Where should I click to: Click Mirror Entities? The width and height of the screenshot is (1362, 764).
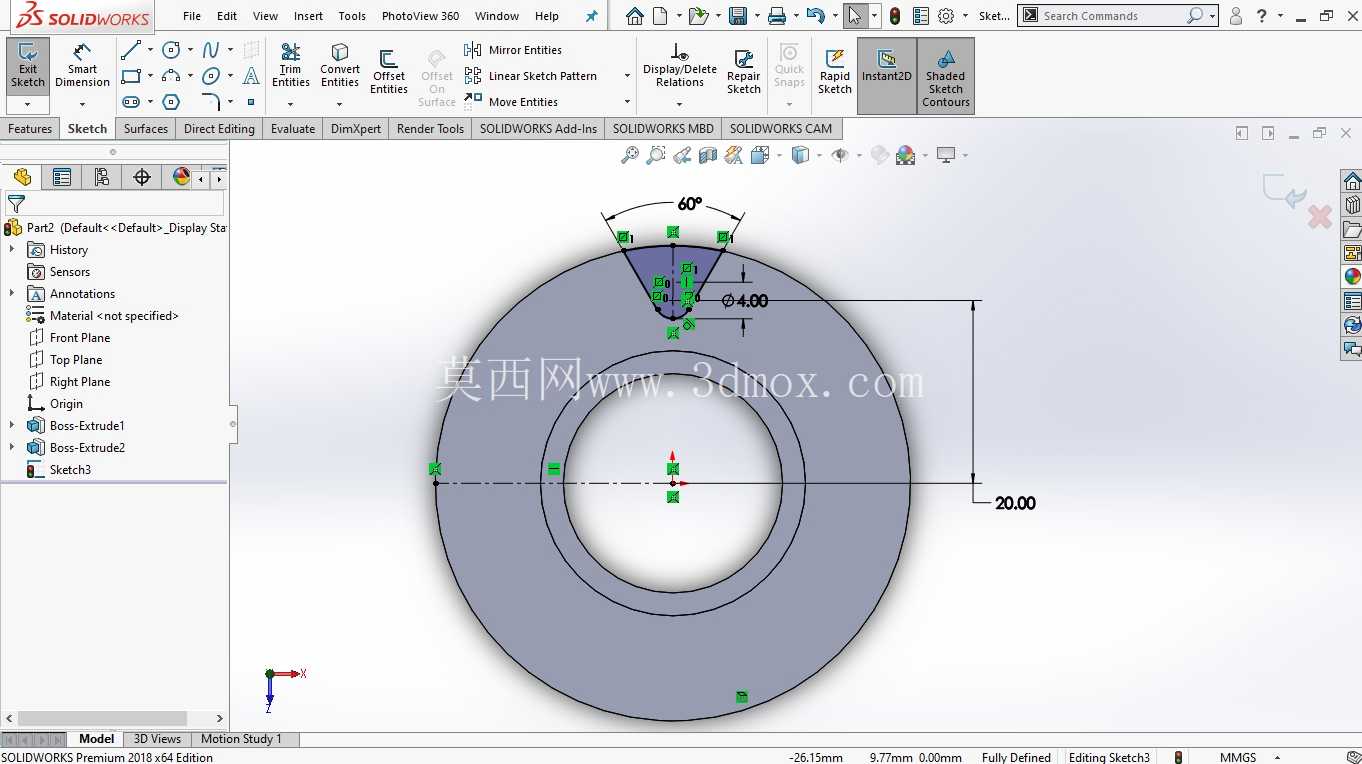[513, 50]
